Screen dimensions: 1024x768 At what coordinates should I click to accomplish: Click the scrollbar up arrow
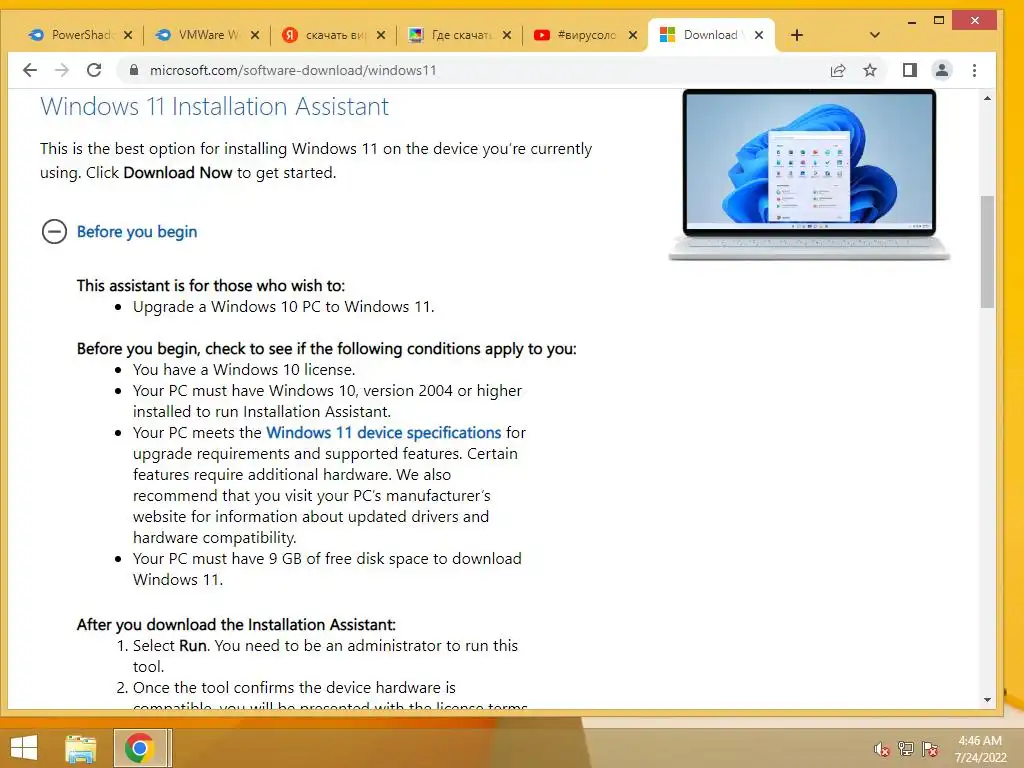coord(987,99)
